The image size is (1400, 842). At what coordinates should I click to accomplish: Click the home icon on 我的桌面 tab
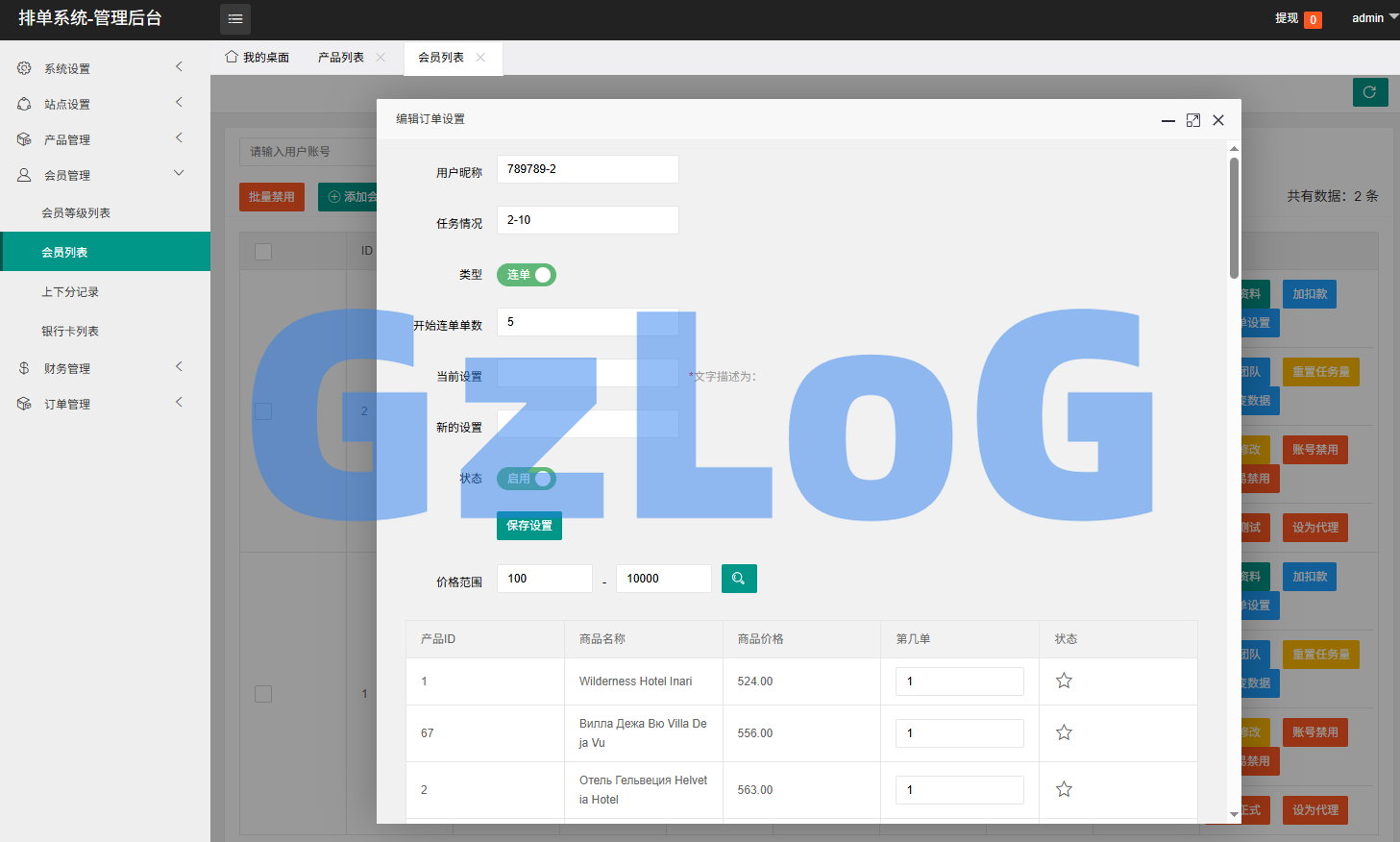point(232,57)
